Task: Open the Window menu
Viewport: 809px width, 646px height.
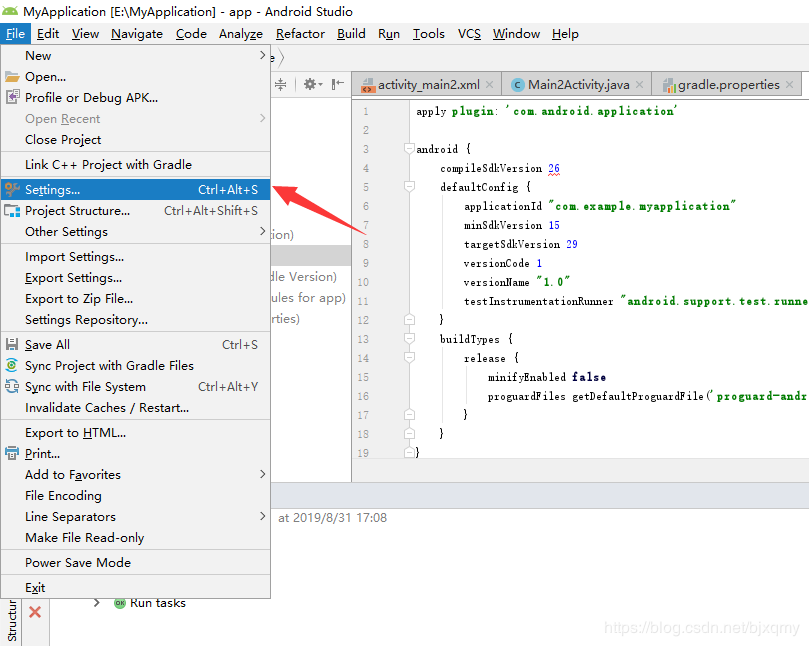Action: (516, 34)
